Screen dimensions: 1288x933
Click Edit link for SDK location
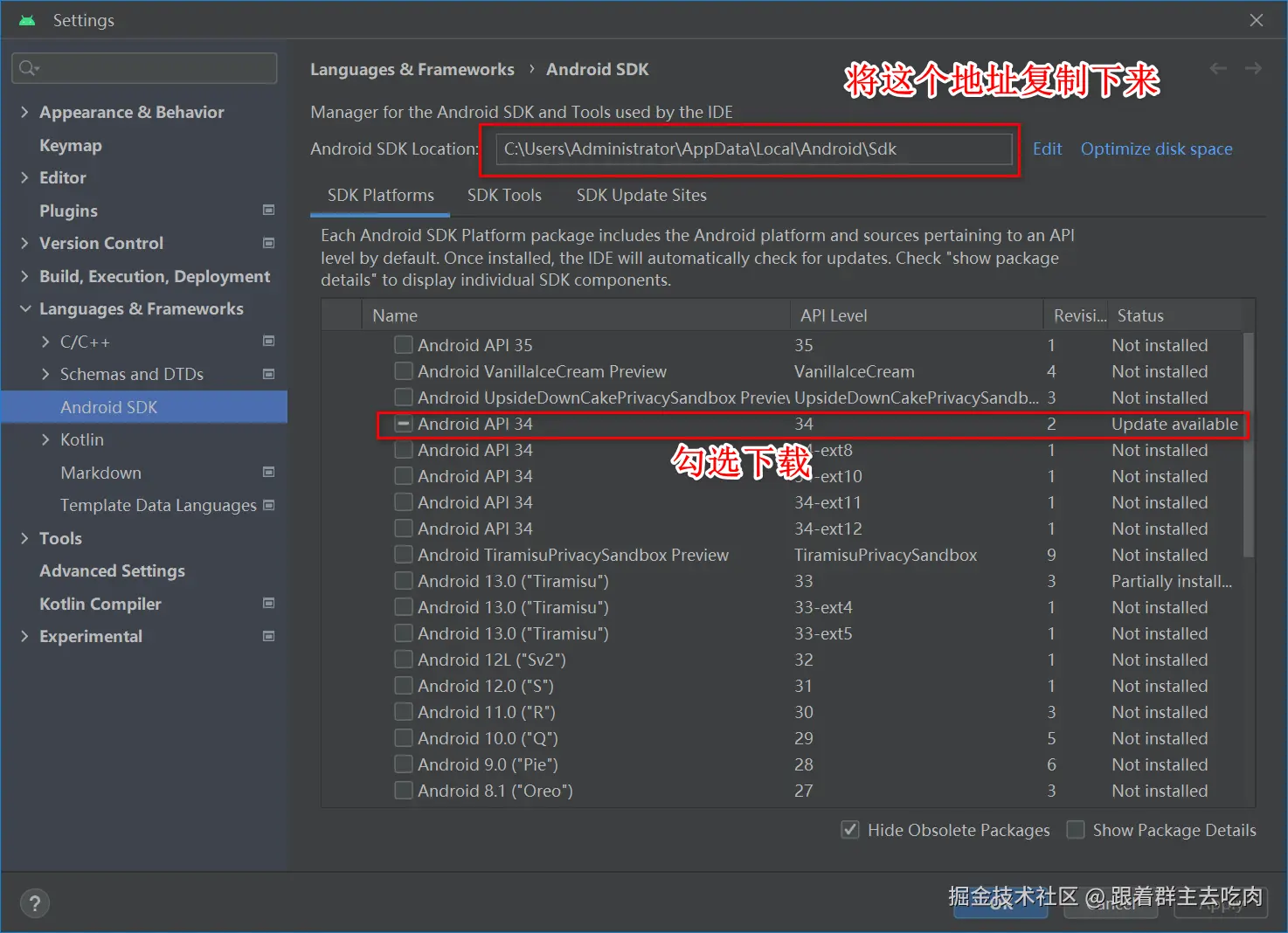pyautogui.click(x=1047, y=149)
